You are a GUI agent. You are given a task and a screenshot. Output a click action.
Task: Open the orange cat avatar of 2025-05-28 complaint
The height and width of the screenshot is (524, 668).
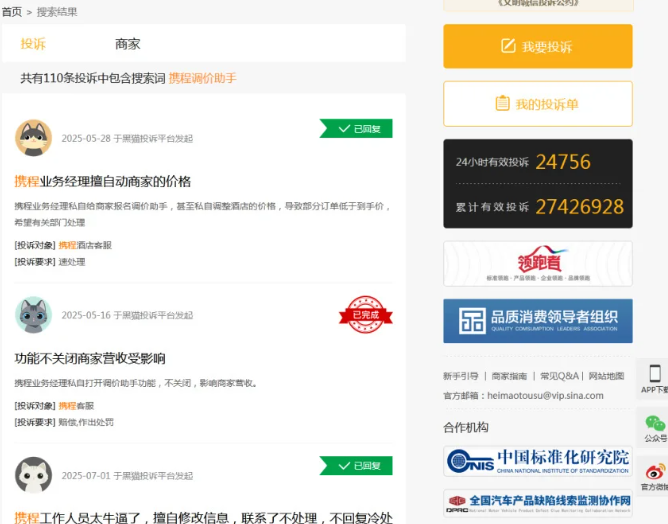33,138
